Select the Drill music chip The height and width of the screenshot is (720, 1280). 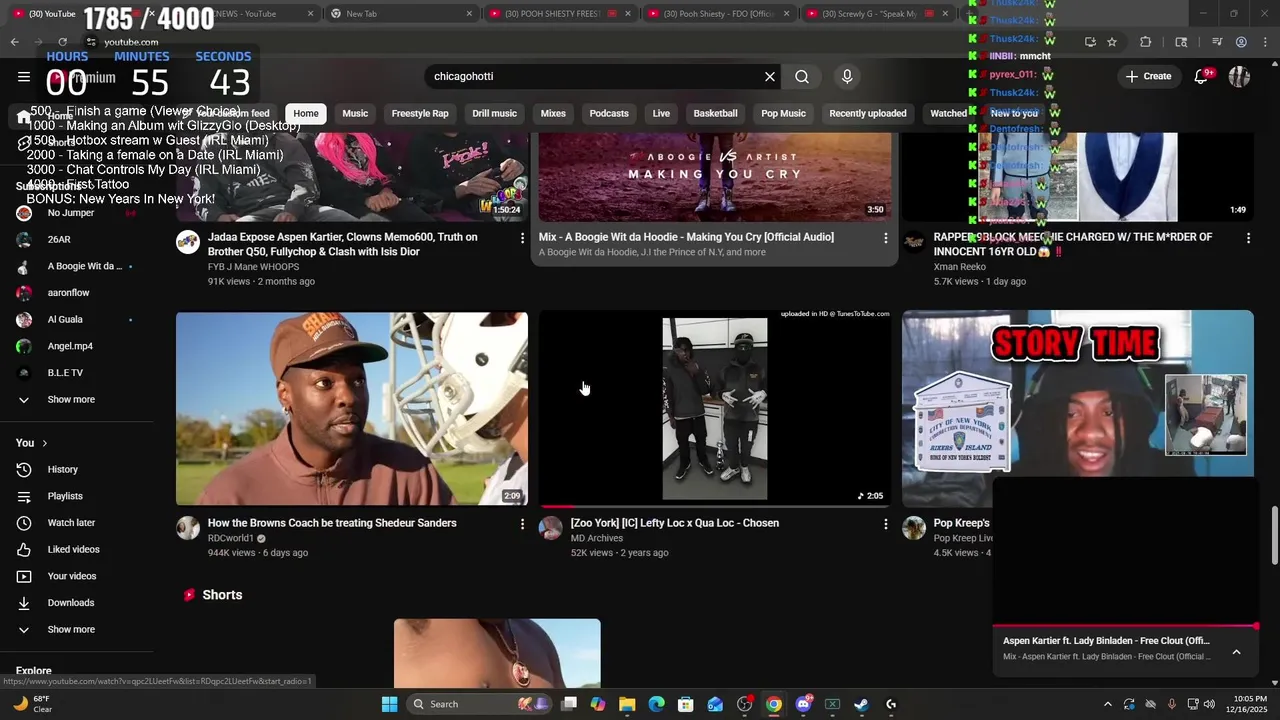(x=494, y=114)
